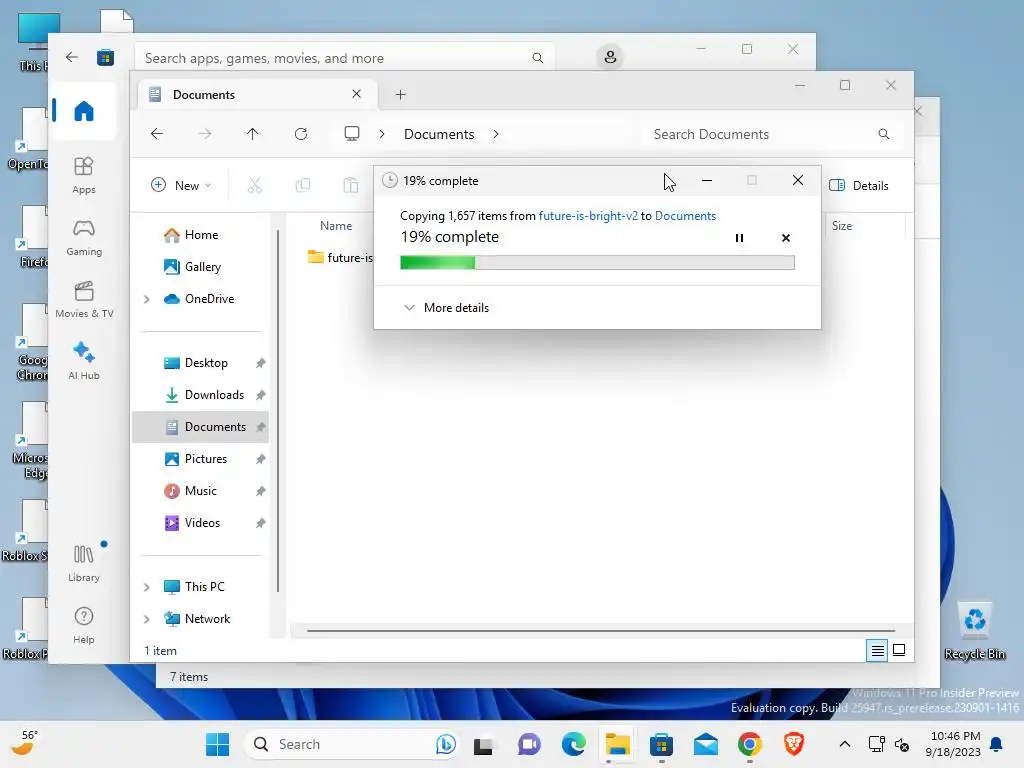
Task: Pause the file copy operation
Action: pyautogui.click(x=739, y=238)
